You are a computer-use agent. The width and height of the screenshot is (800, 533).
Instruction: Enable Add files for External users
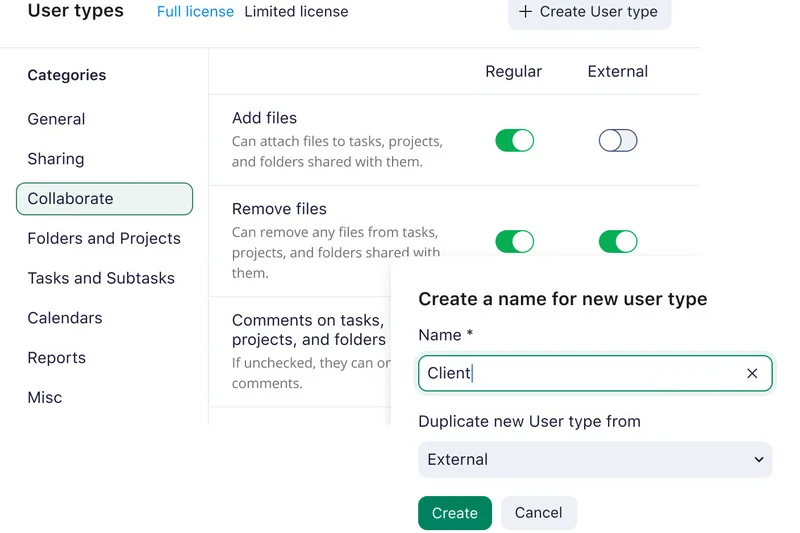click(618, 141)
